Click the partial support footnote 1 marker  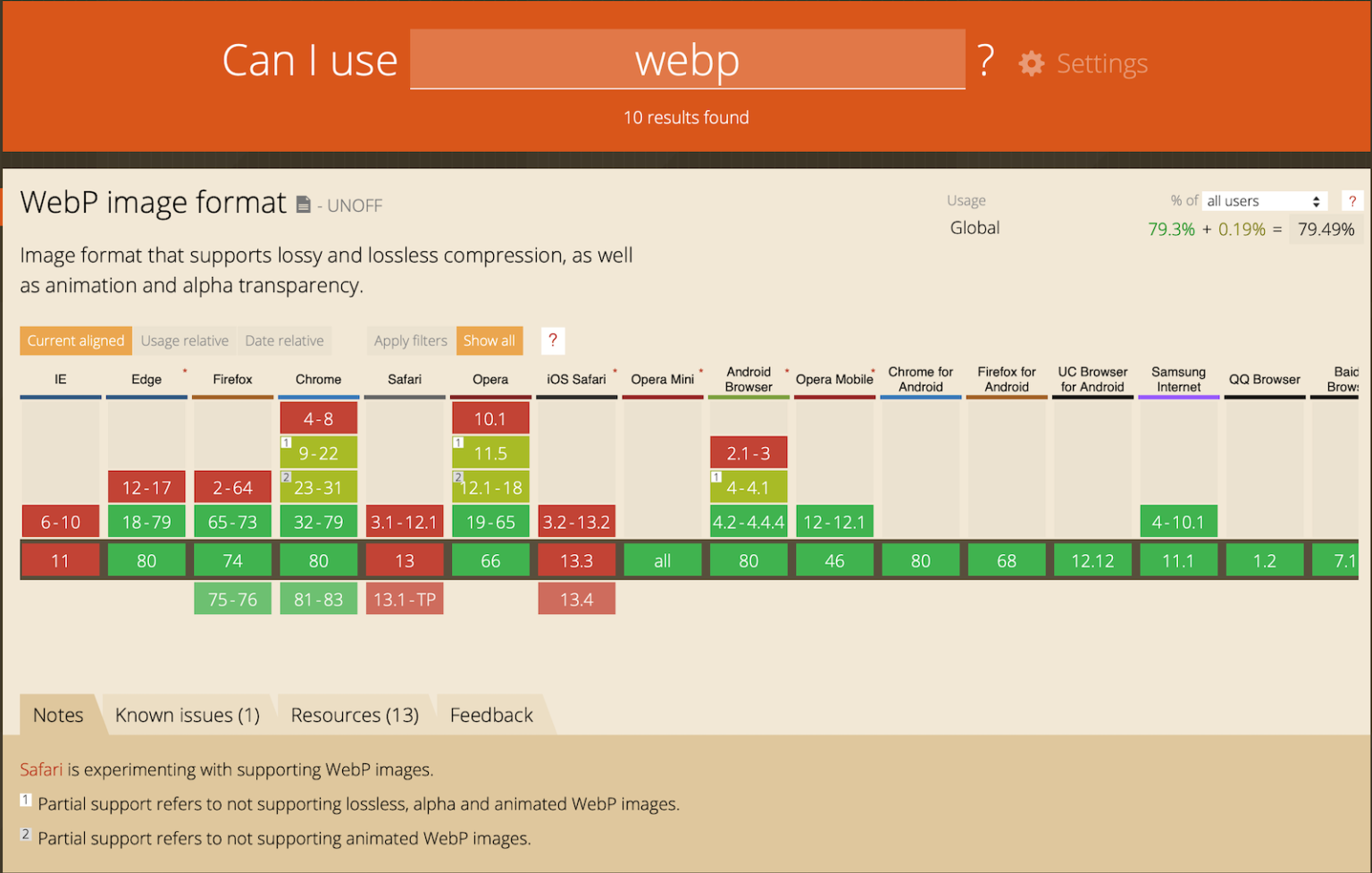(x=25, y=799)
